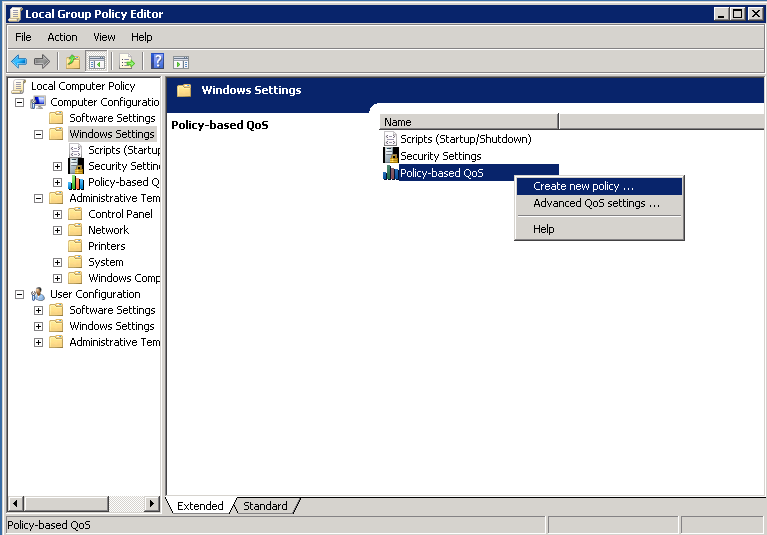Choose Advanced QoS settings from context menu

(x=599, y=203)
